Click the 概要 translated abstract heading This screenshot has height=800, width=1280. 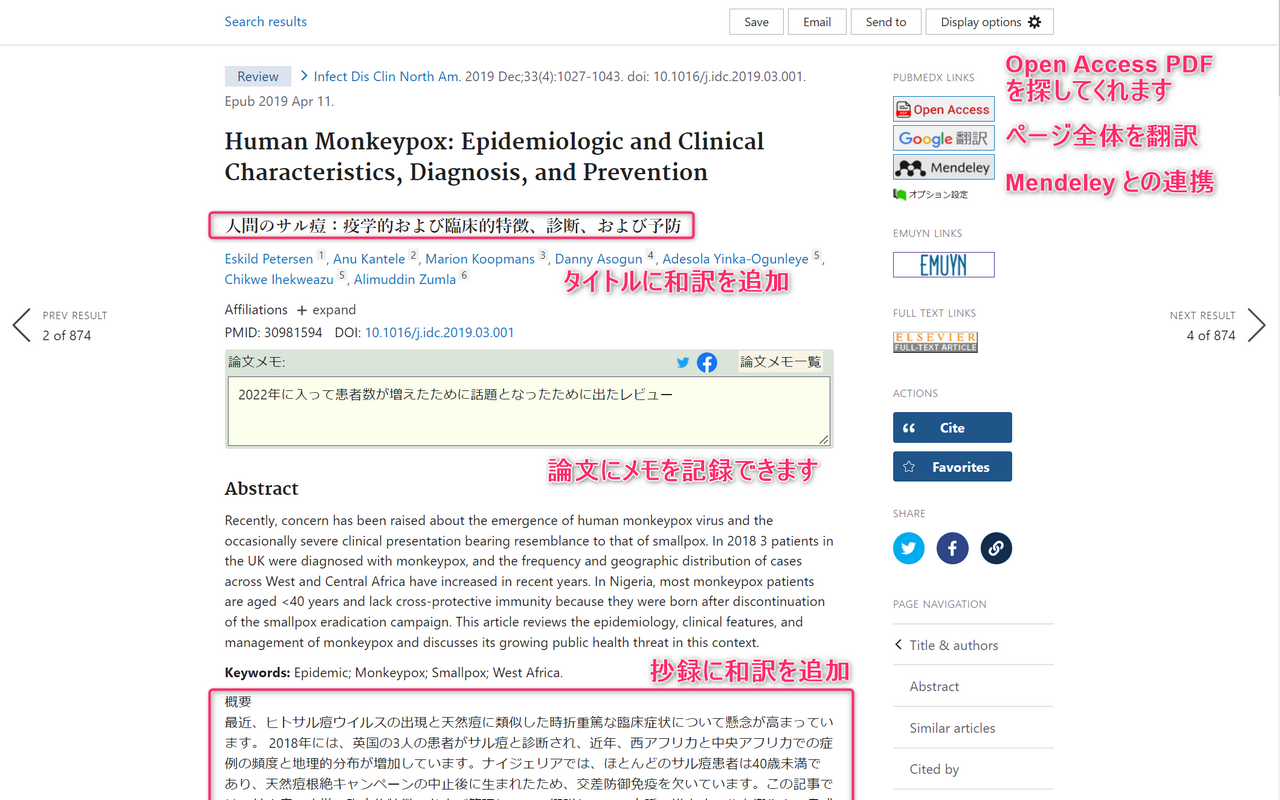tap(238, 702)
